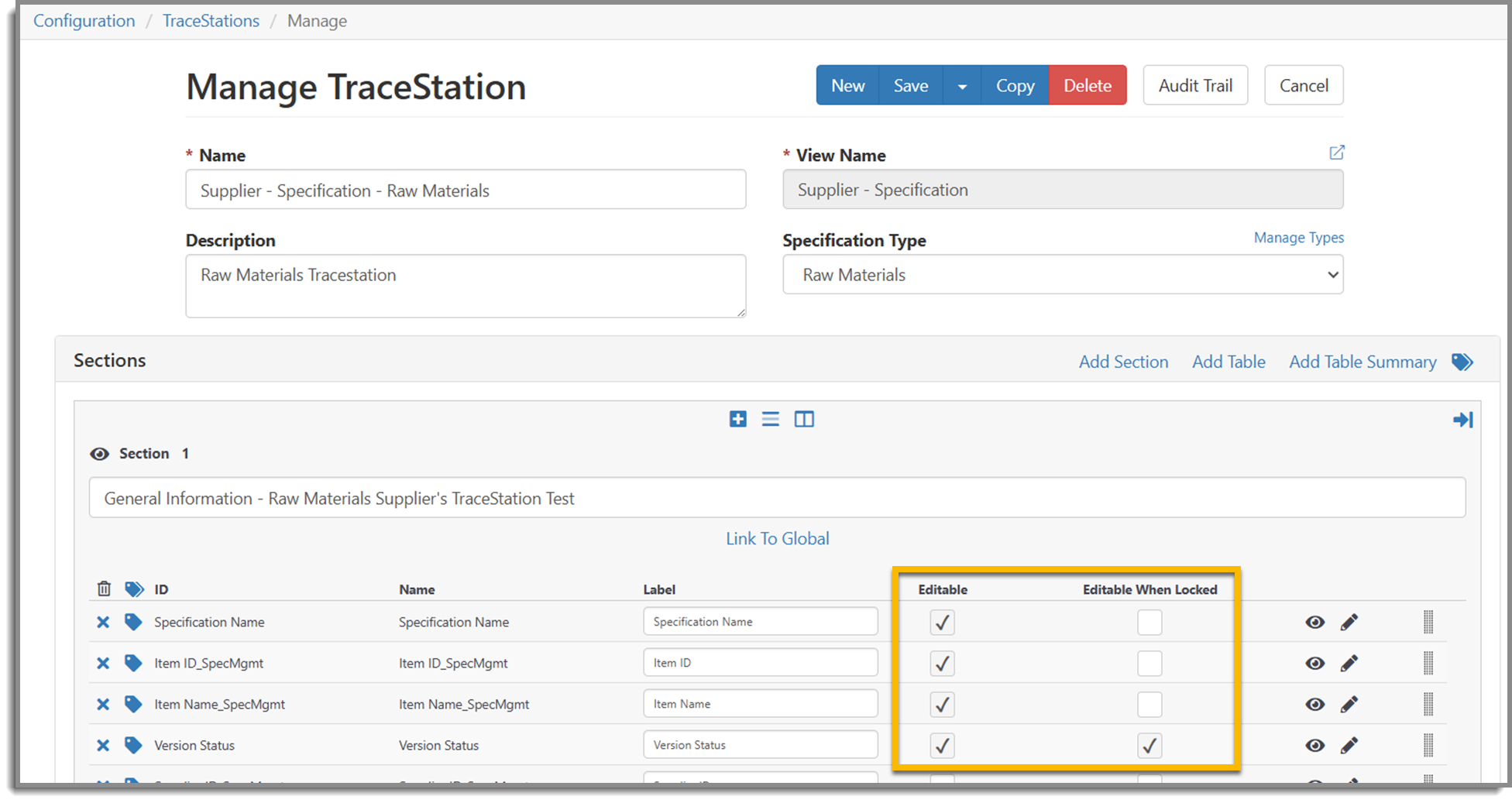Viewport: 1512px width, 803px height.
Task: Remove the Specification Name row with the X
Action: [x=103, y=622]
